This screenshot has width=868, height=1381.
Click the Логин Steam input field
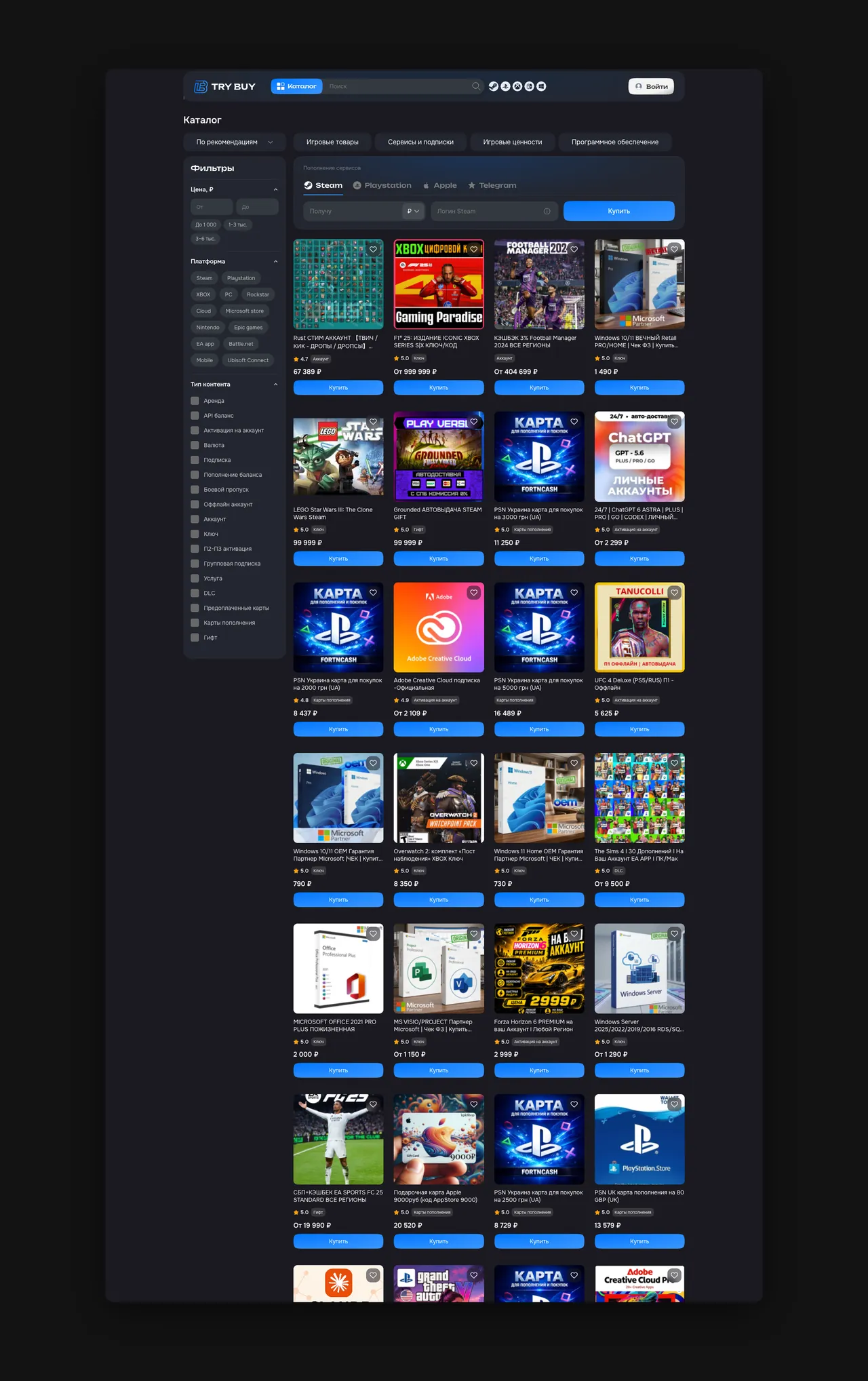coord(494,211)
